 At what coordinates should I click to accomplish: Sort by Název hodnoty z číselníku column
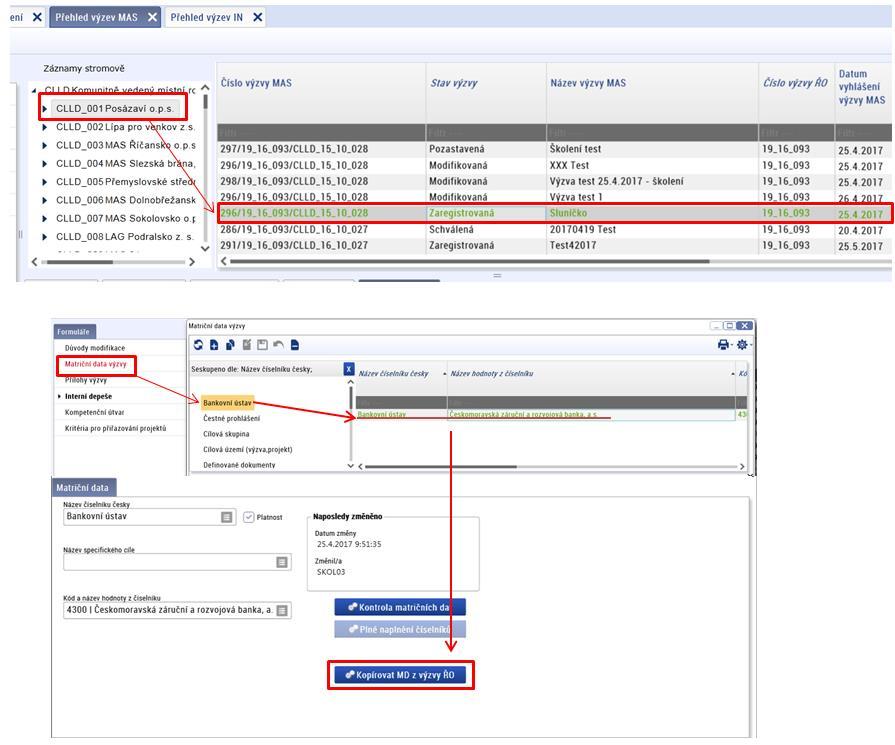[x=591, y=373]
